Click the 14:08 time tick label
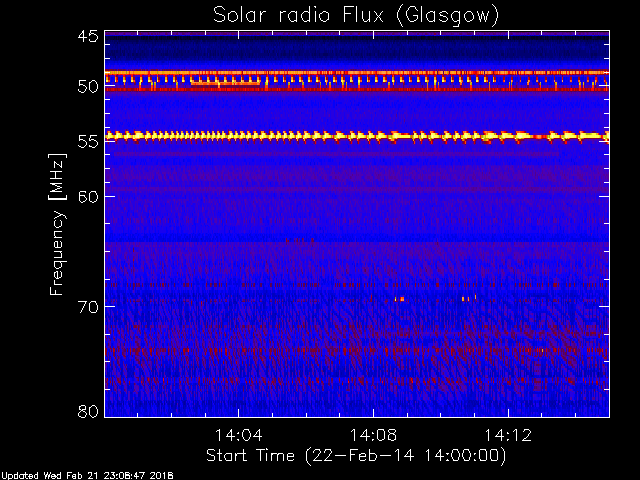640x480 pixels. (373, 436)
